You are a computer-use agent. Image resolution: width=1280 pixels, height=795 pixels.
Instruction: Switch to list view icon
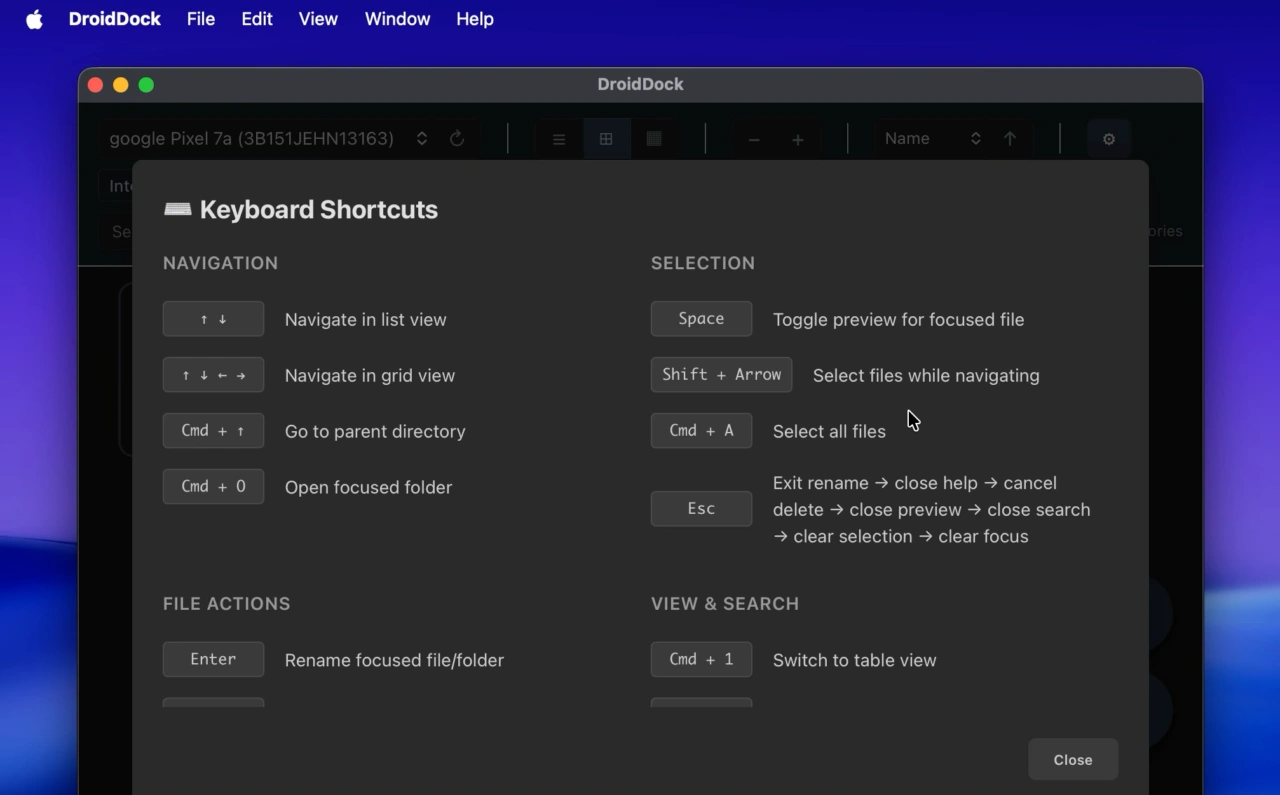point(559,139)
